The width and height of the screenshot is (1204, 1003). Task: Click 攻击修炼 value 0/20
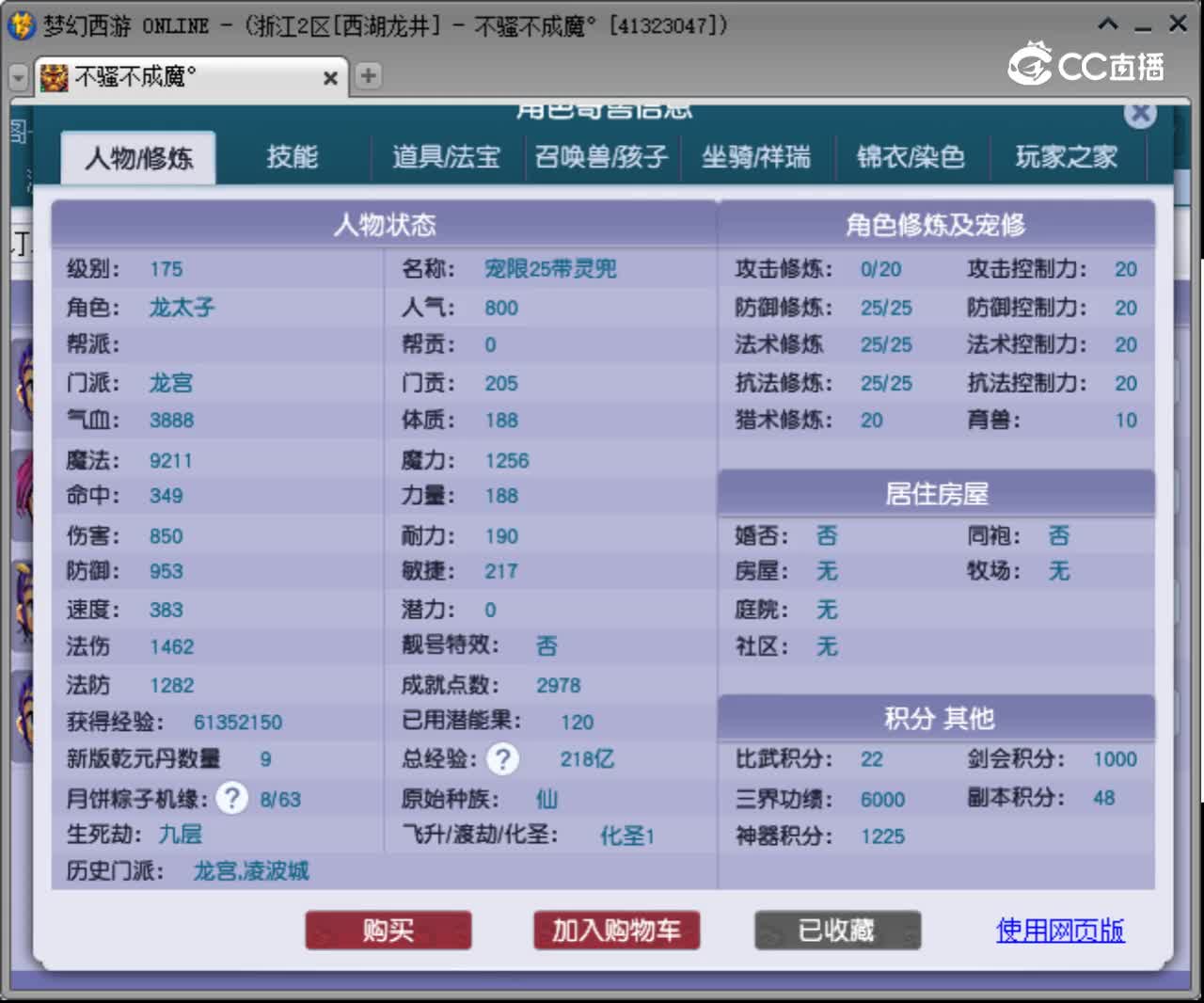coord(880,270)
